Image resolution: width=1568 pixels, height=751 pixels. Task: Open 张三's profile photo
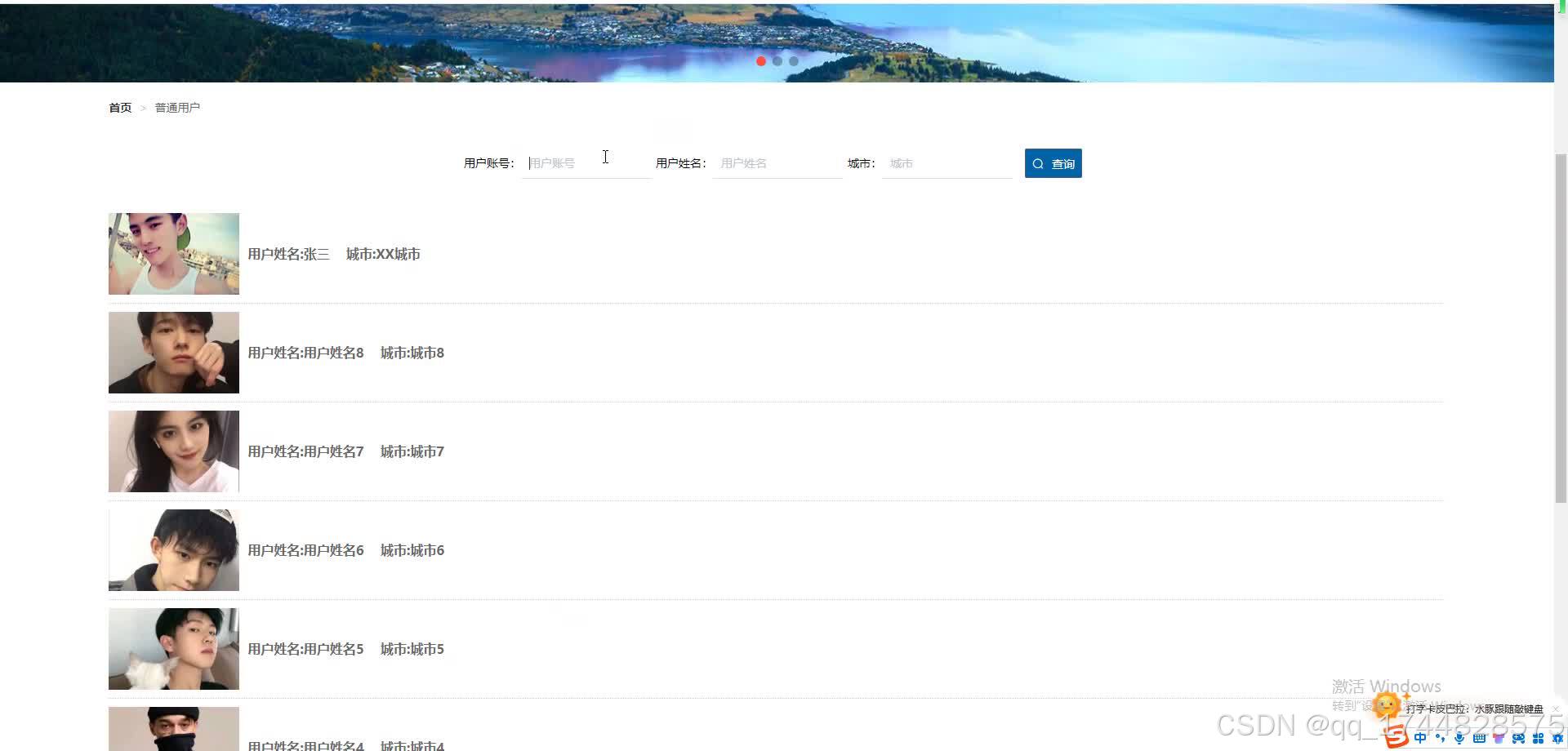pos(174,254)
